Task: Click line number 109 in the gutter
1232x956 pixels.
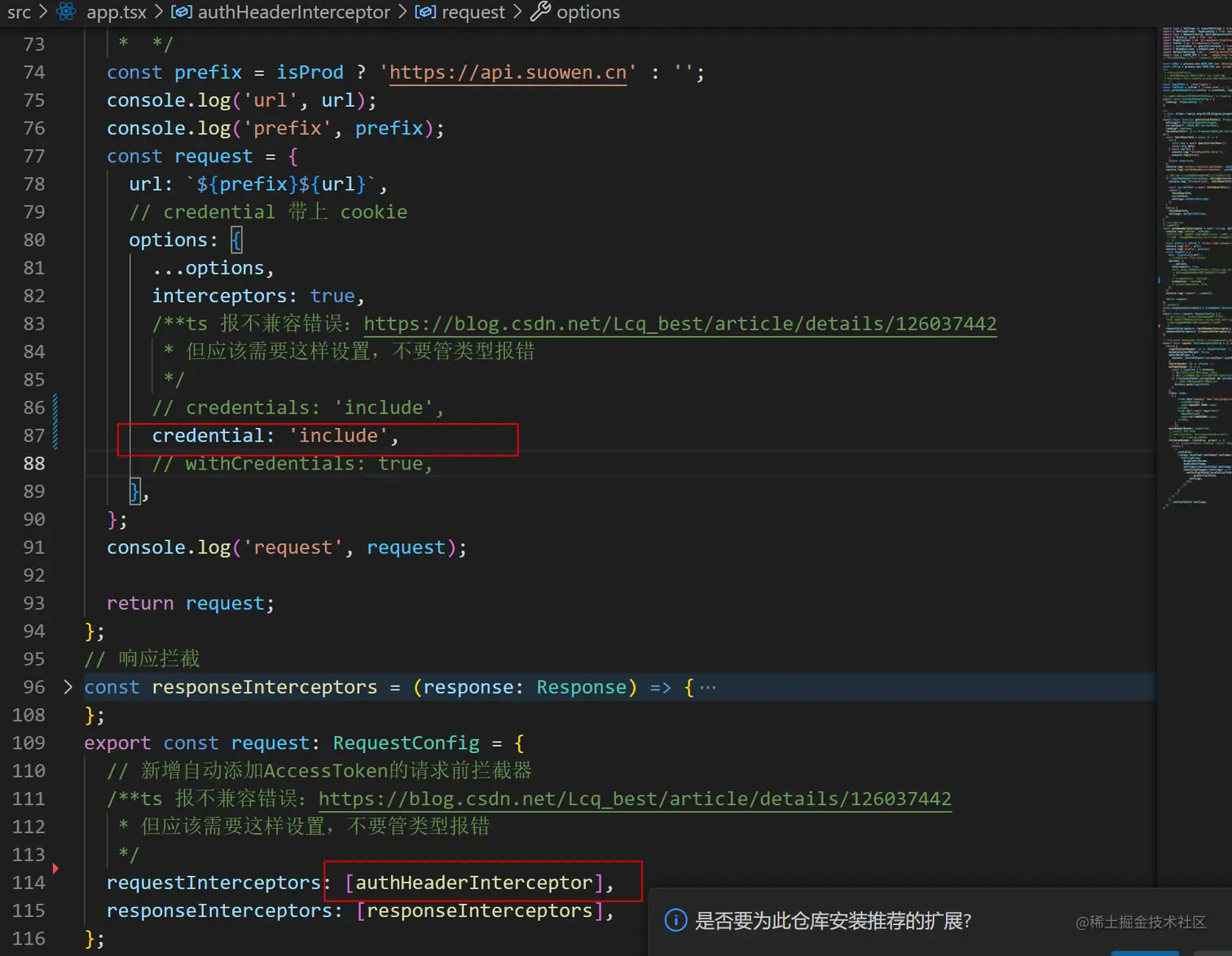Action: [29, 742]
